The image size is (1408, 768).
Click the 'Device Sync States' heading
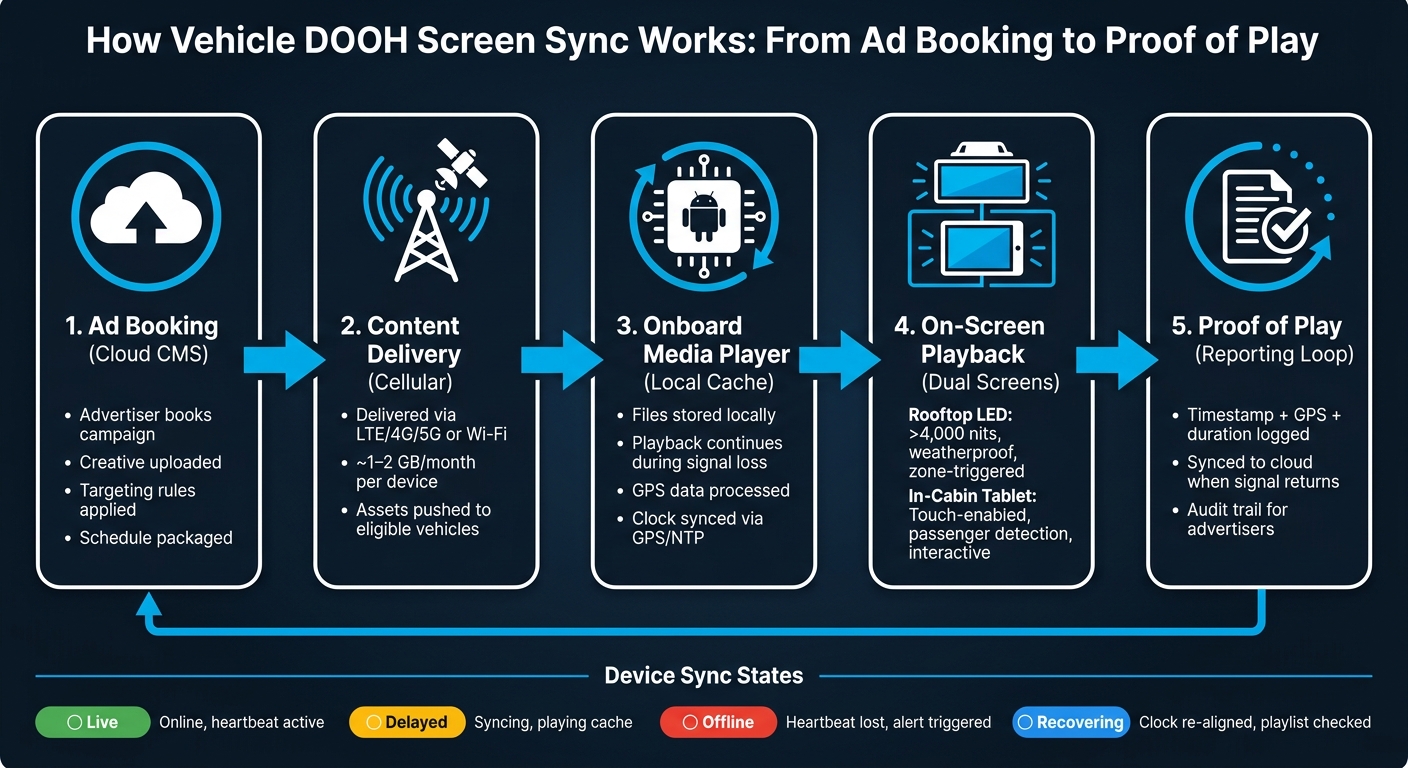(x=704, y=676)
